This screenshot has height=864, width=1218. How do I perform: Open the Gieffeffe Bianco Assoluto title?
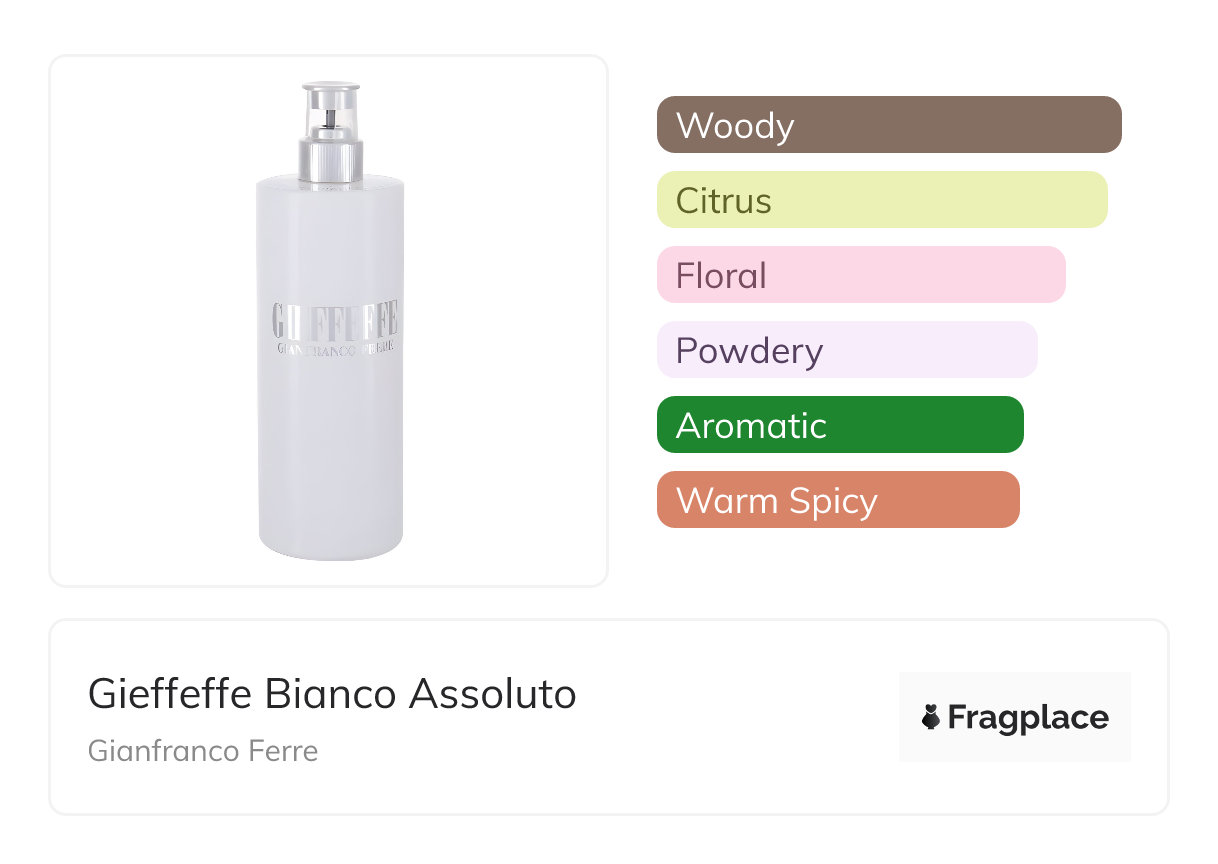click(x=332, y=694)
